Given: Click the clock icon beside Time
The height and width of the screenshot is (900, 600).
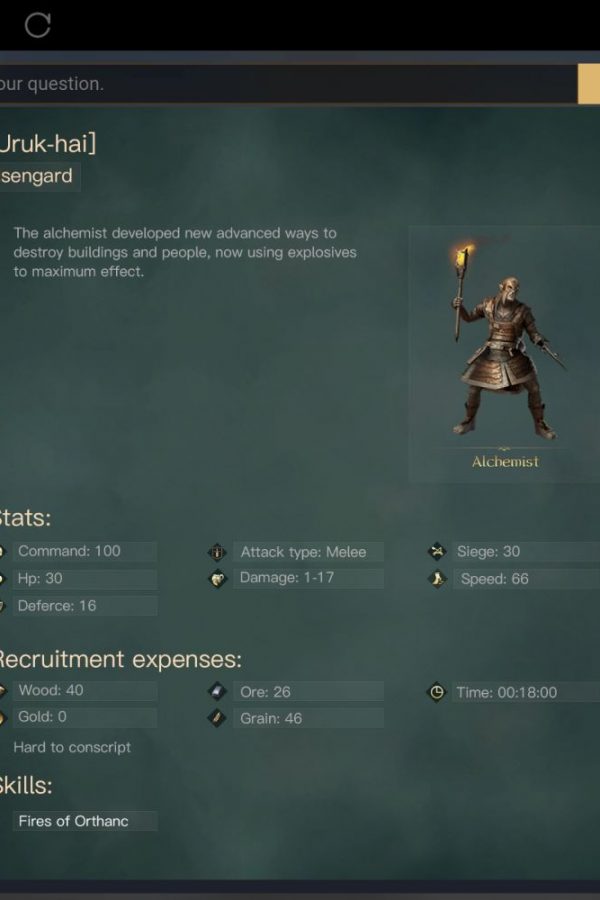Looking at the screenshot, I should [x=437, y=692].
